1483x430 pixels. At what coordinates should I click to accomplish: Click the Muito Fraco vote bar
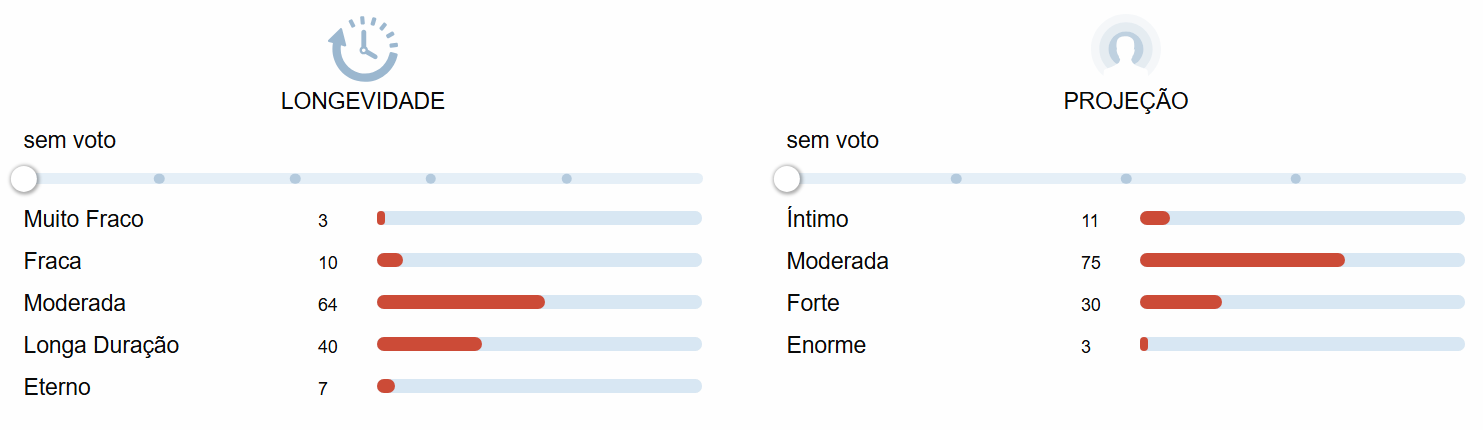point(539,218)
